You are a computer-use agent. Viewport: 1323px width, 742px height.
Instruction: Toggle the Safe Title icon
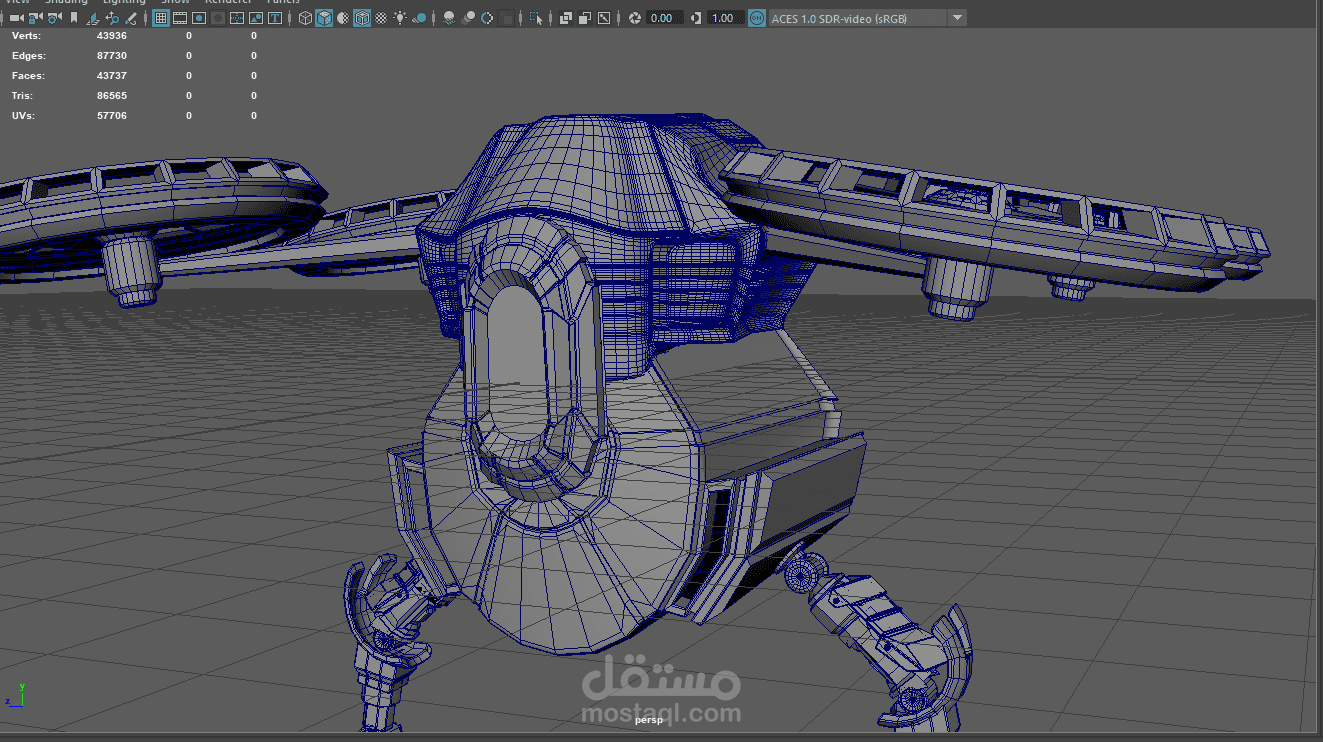[x=274, y=18]
